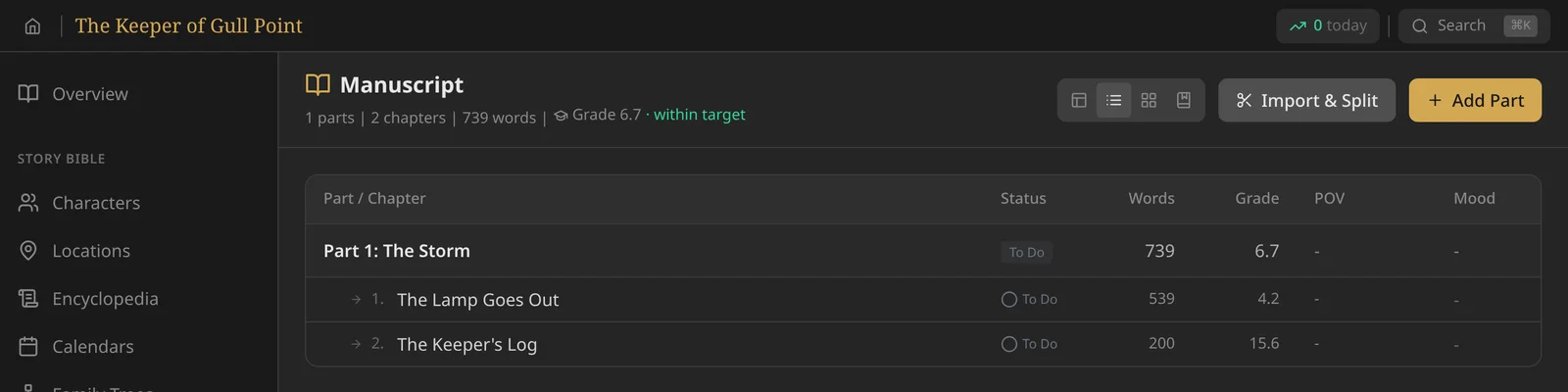
Task: Open the Calendars icon in sidebar
Action: pos(28,346)
